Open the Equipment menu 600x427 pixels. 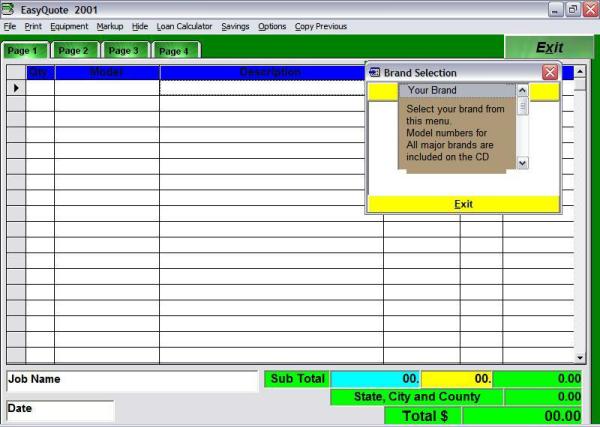[69, 26]
